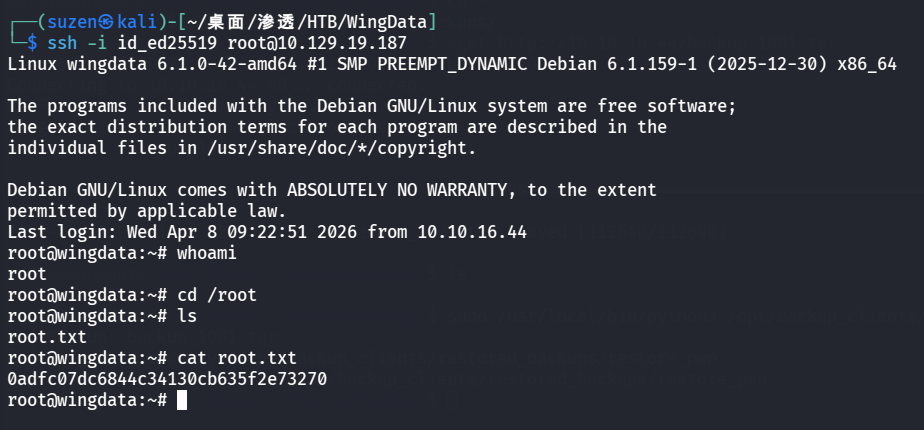Click the root flag hash string
Screen dimensions: 924x430
167,379
